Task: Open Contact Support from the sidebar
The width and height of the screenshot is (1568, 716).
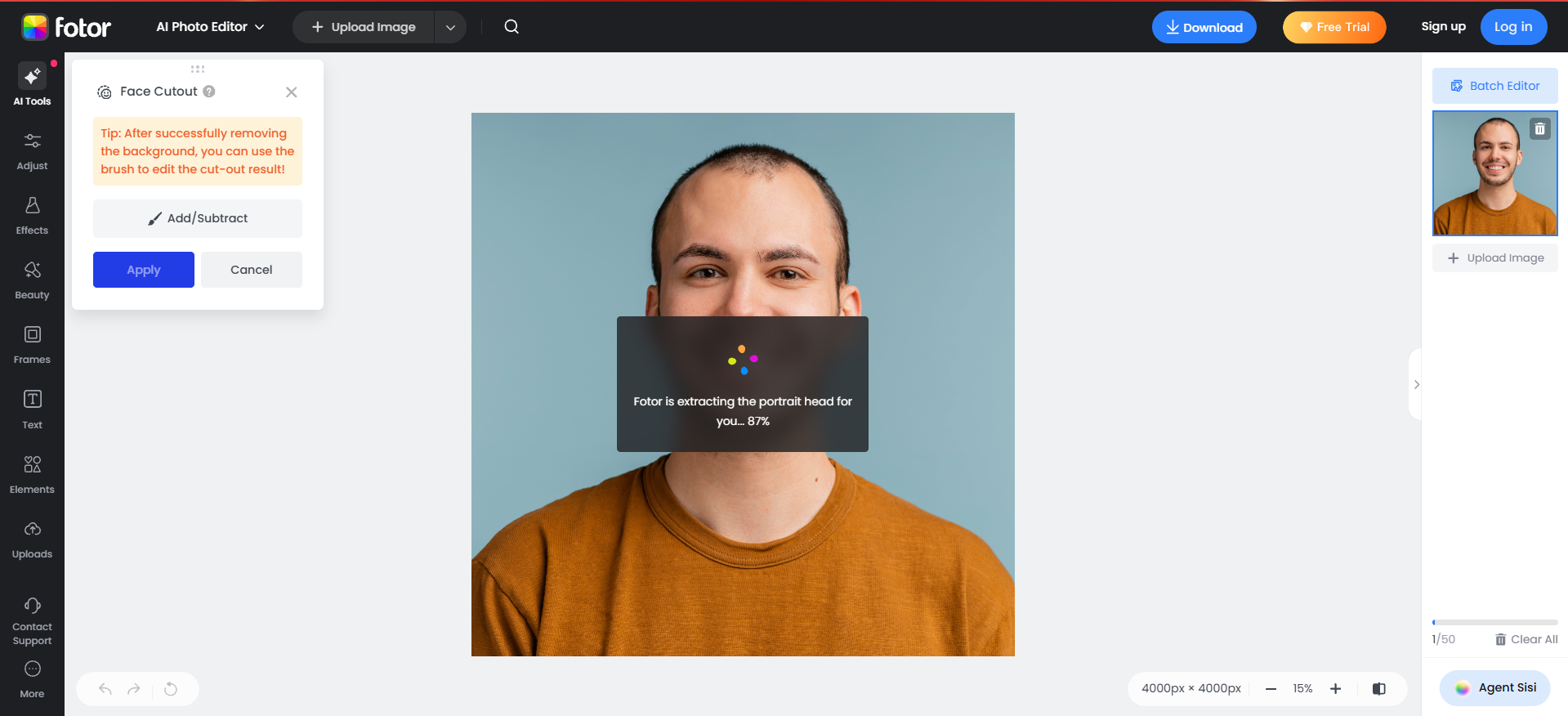Action: point(32,620)
